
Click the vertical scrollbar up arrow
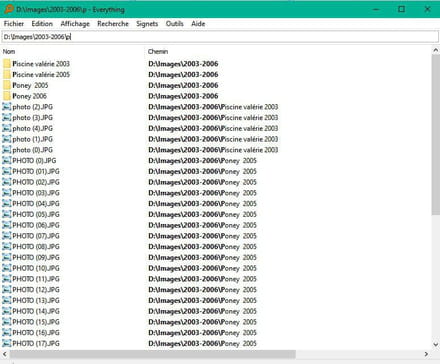click(436, 50)
